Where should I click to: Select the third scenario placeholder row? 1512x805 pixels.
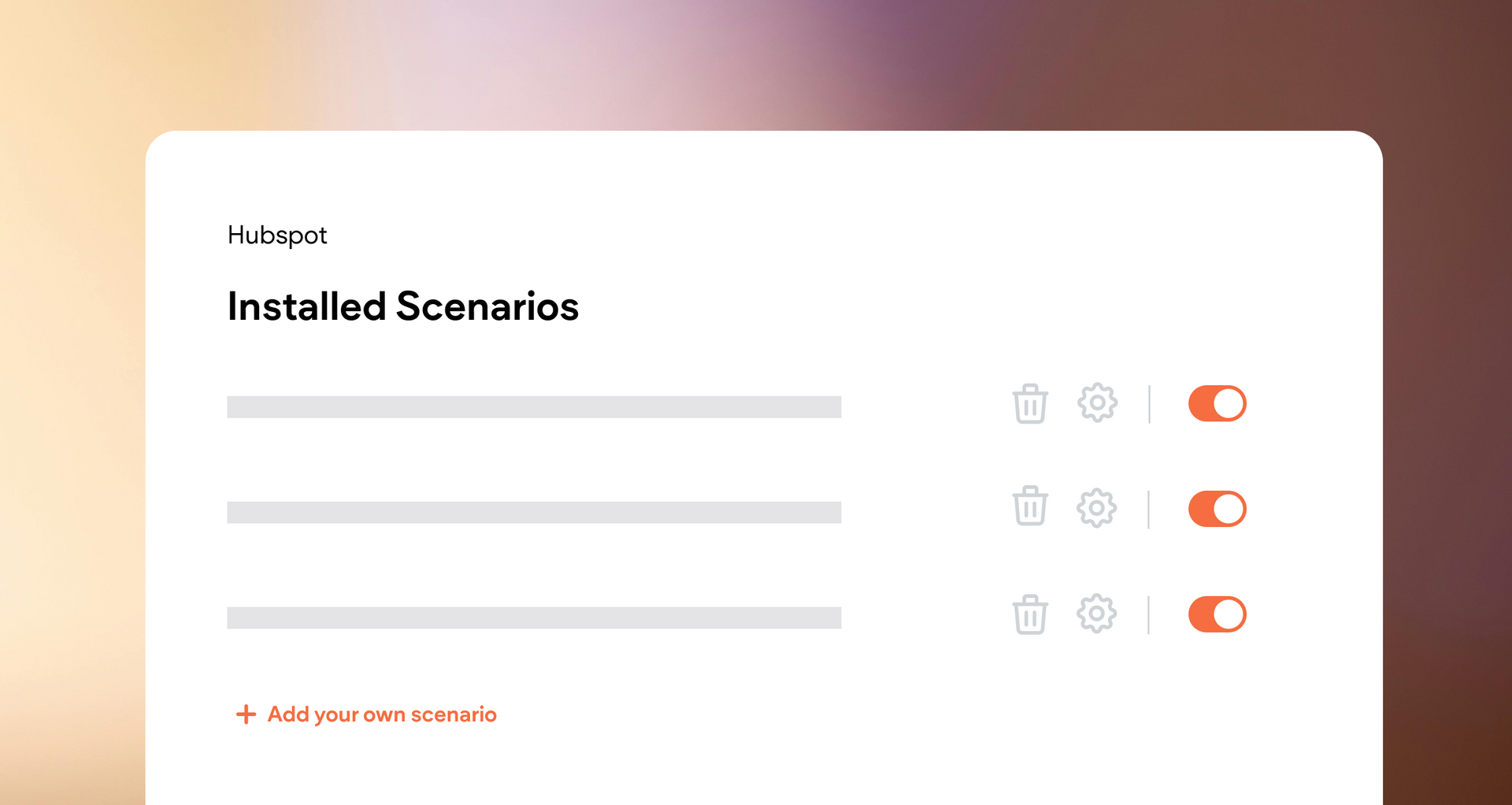pyautogui.click(x=534, y=618)
